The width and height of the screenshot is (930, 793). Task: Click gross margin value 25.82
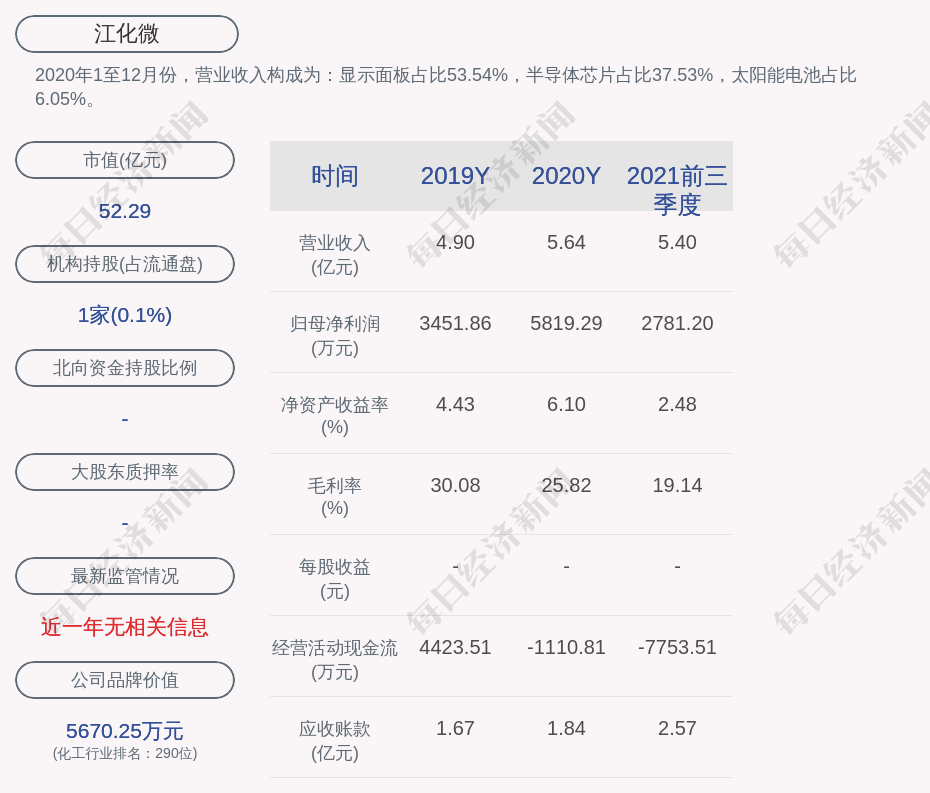point(566,485)
